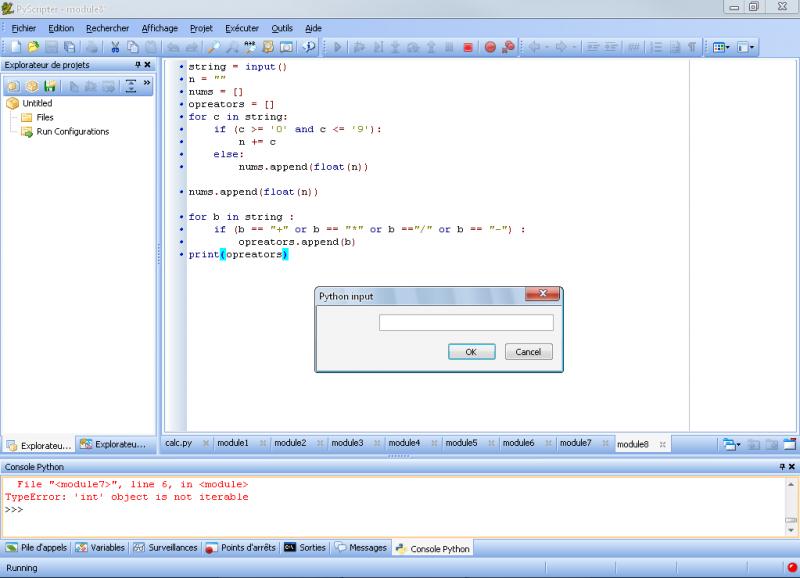The width and height of the screenshot is (800, 578).
Task: Open the Surveillances tab
Action: coord(165,547)
